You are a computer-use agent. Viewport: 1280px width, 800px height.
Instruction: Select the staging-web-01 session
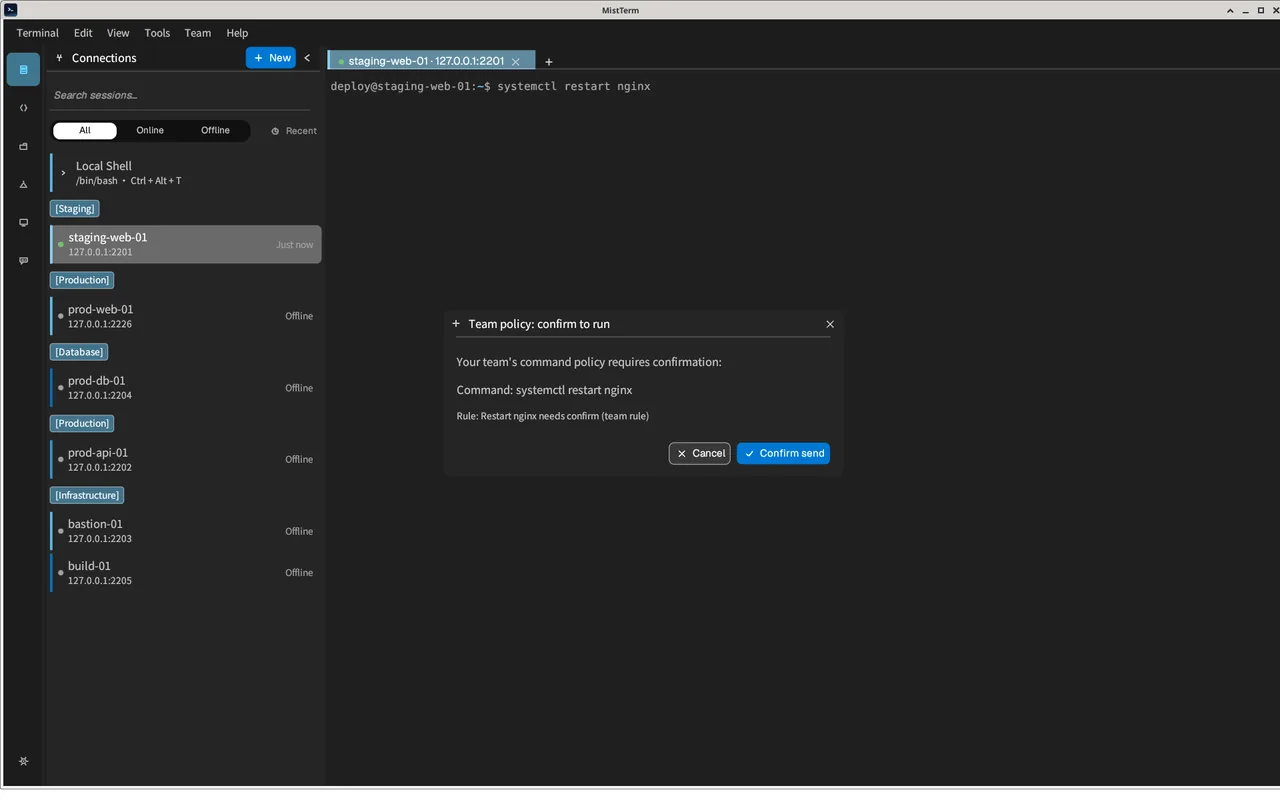point(186,244)
